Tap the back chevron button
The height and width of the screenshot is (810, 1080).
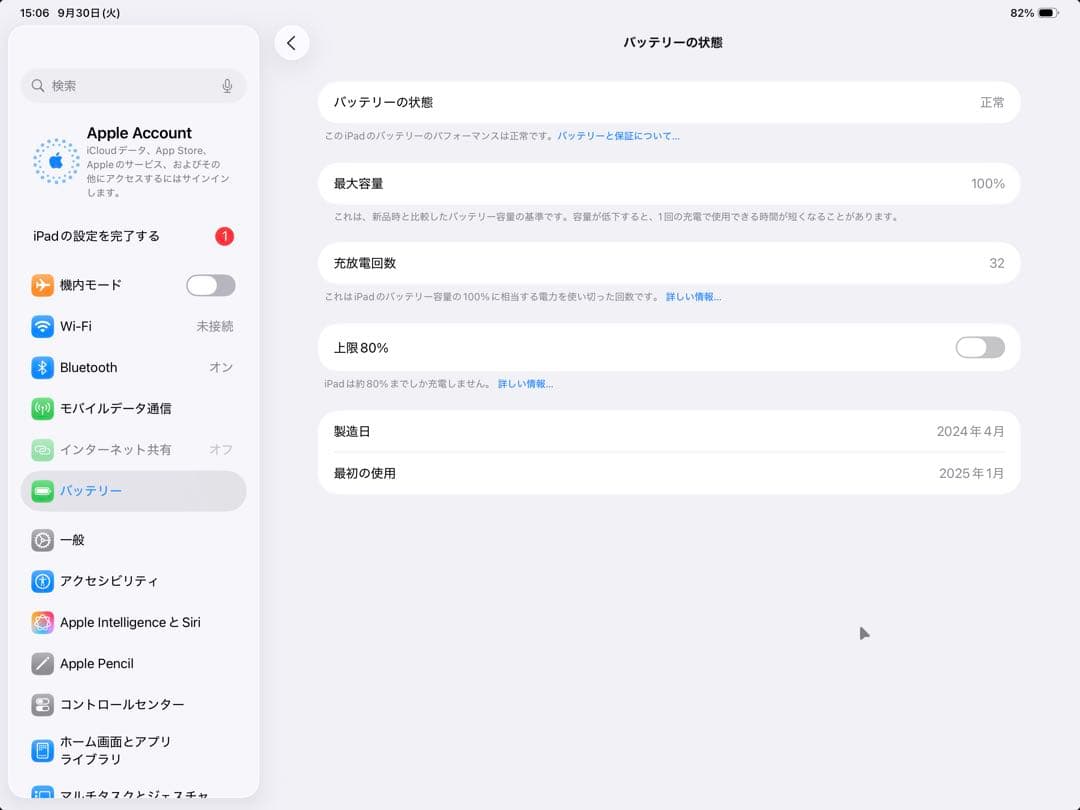pos(292,43)
